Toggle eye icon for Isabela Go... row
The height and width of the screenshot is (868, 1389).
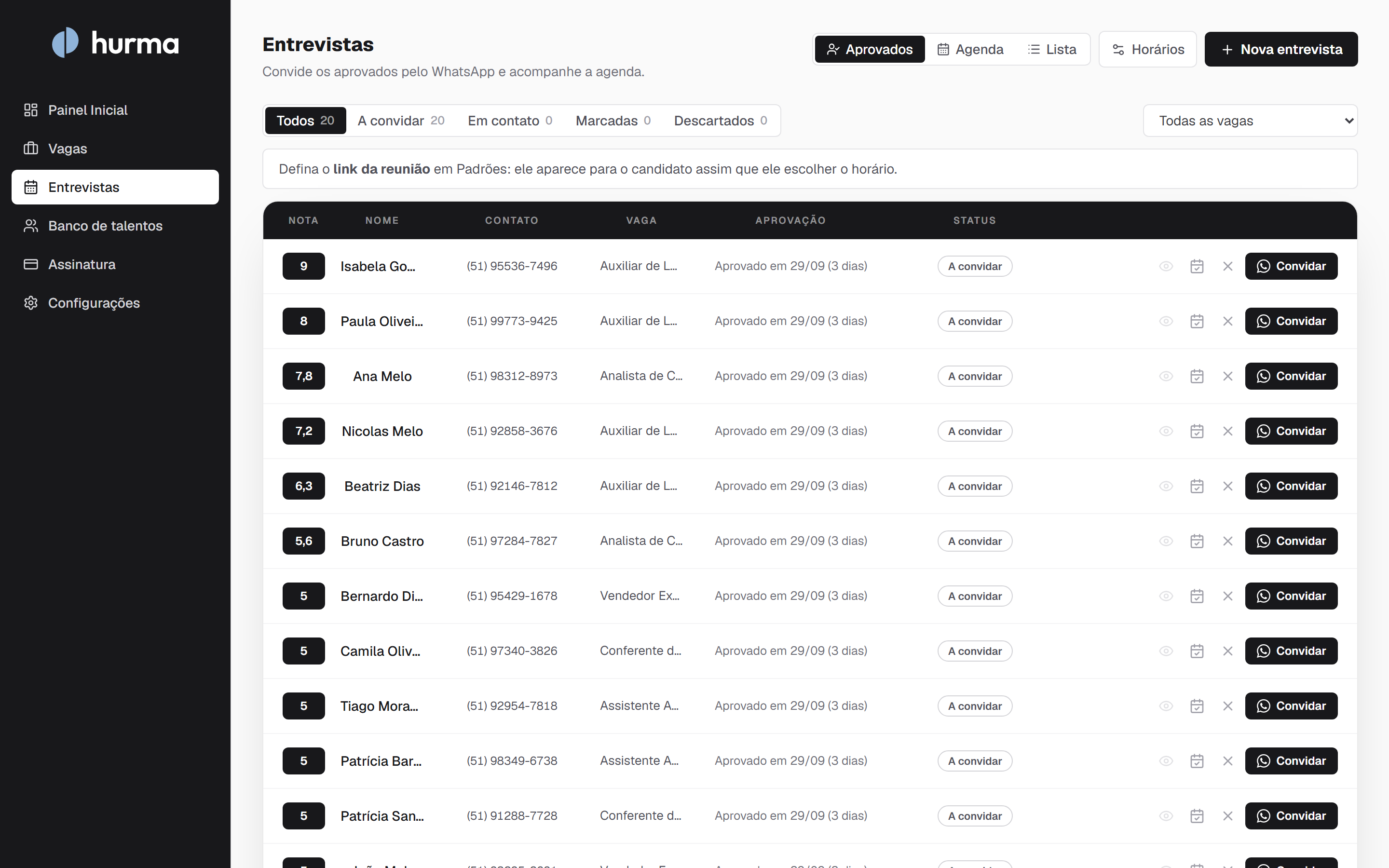point(1166,266)
